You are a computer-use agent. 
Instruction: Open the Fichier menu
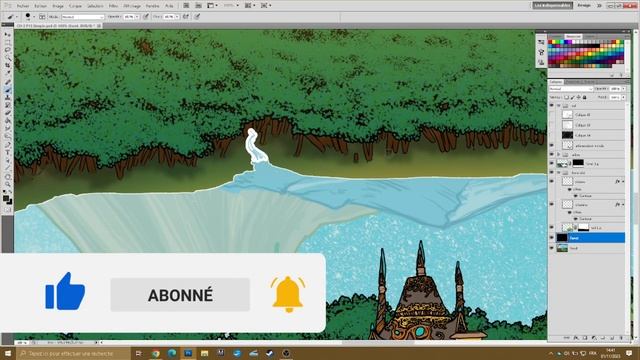point(23,6)
